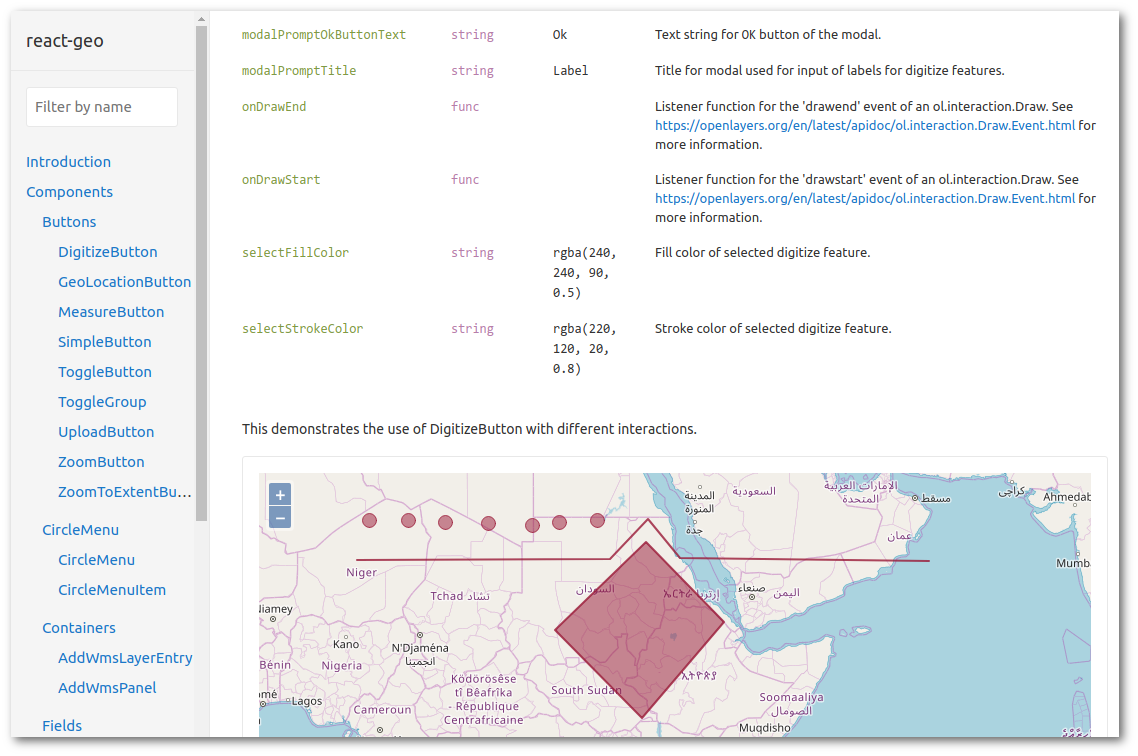Open the Buttons category in the sidebar
1138x756 pixels.
(x=69, y=222)
